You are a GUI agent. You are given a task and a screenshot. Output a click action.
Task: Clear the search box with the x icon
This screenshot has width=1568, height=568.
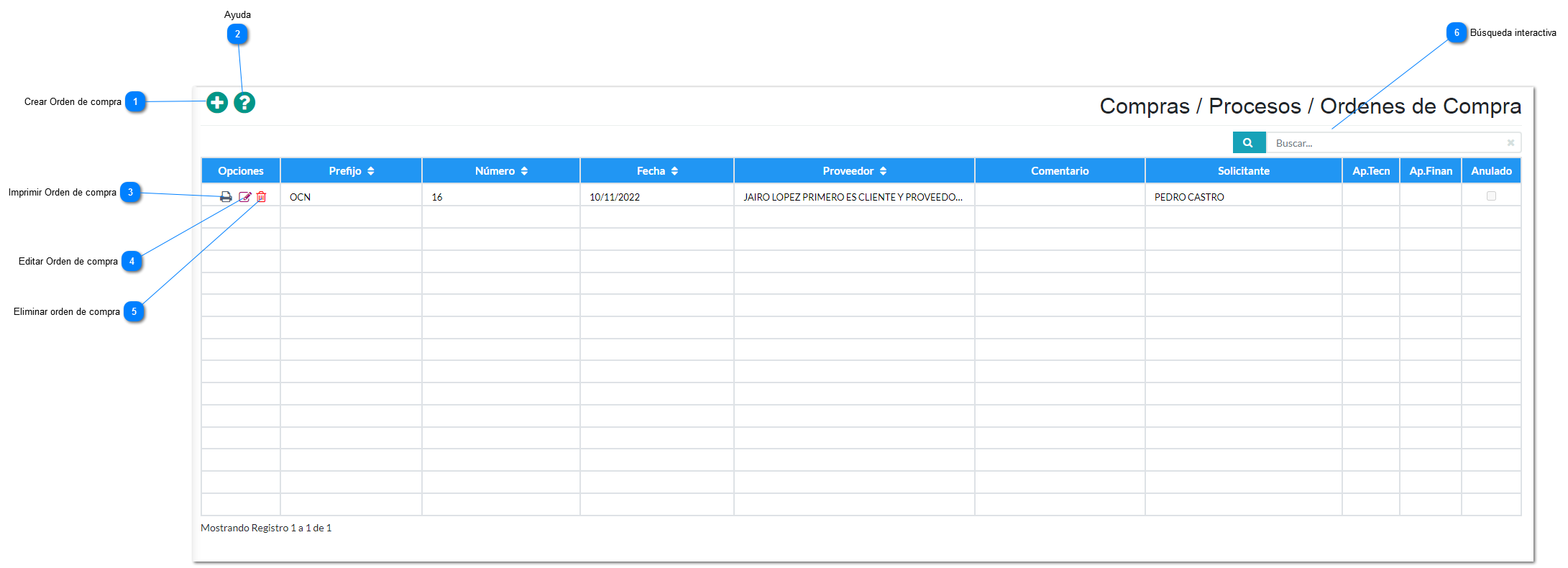(1510, 142)
